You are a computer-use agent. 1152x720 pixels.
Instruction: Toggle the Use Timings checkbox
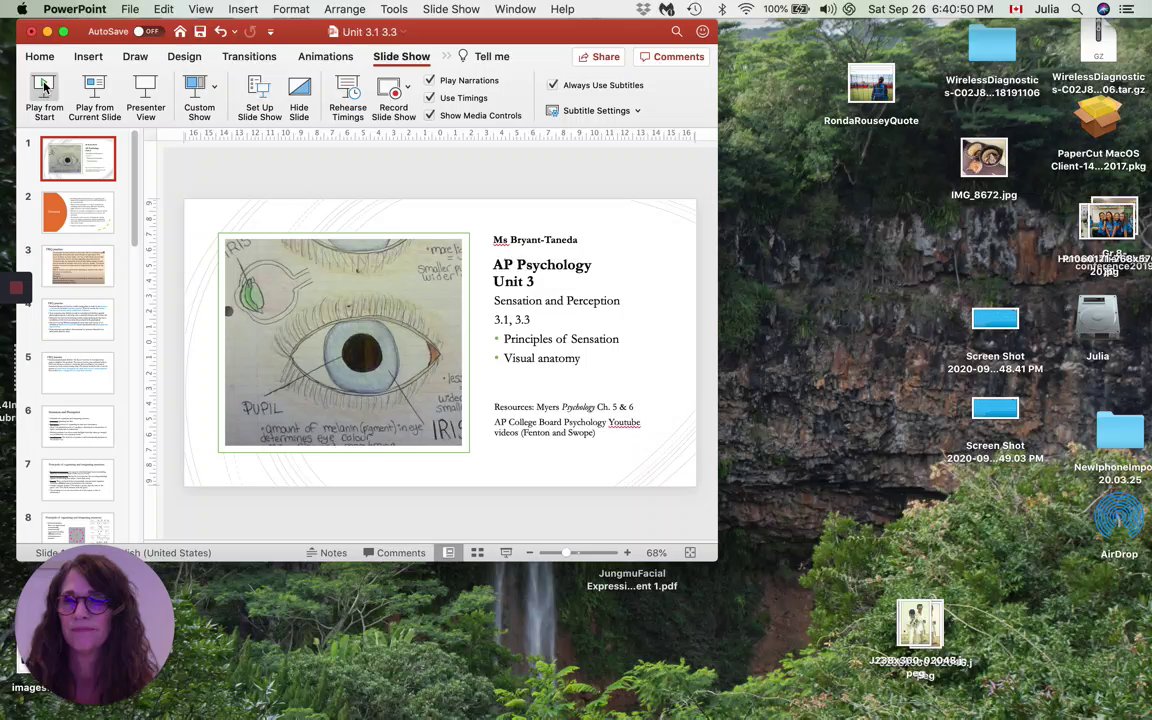pyautogui.click(x=430, y=98)
